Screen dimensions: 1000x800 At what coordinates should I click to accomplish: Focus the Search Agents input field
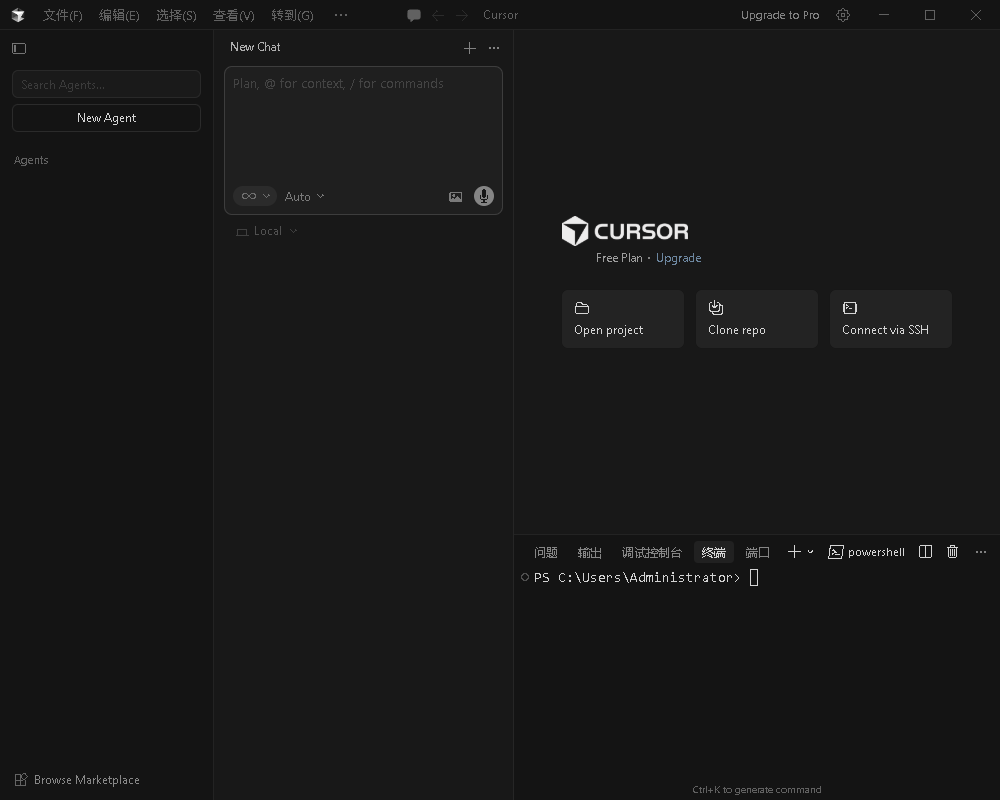tap(106, 85)
